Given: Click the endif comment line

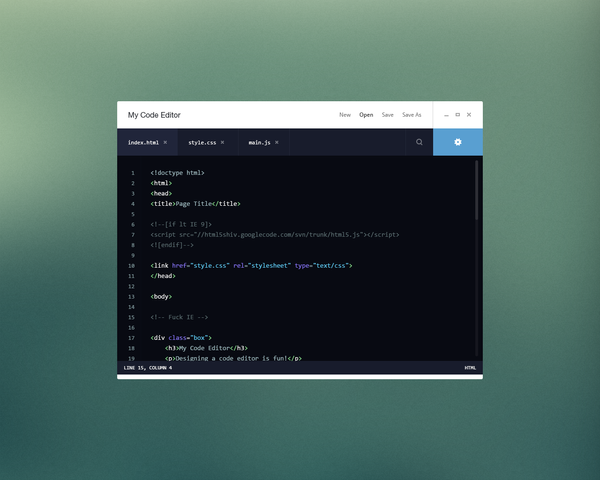Looking at the screenshot, I should pyautogui.click(x=172, y=245).
